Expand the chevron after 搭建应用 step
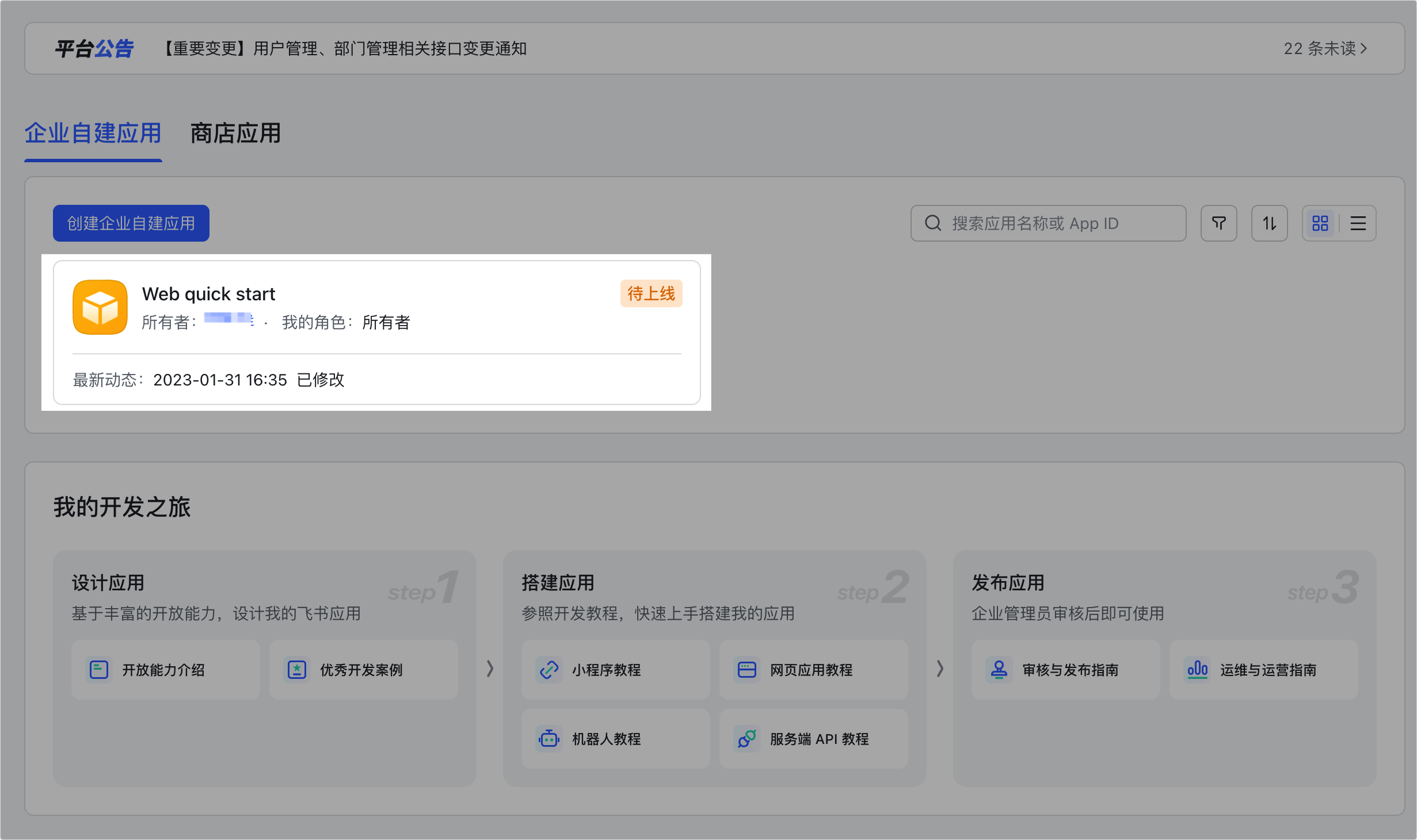1417x840 pixels. pos(940,669)
